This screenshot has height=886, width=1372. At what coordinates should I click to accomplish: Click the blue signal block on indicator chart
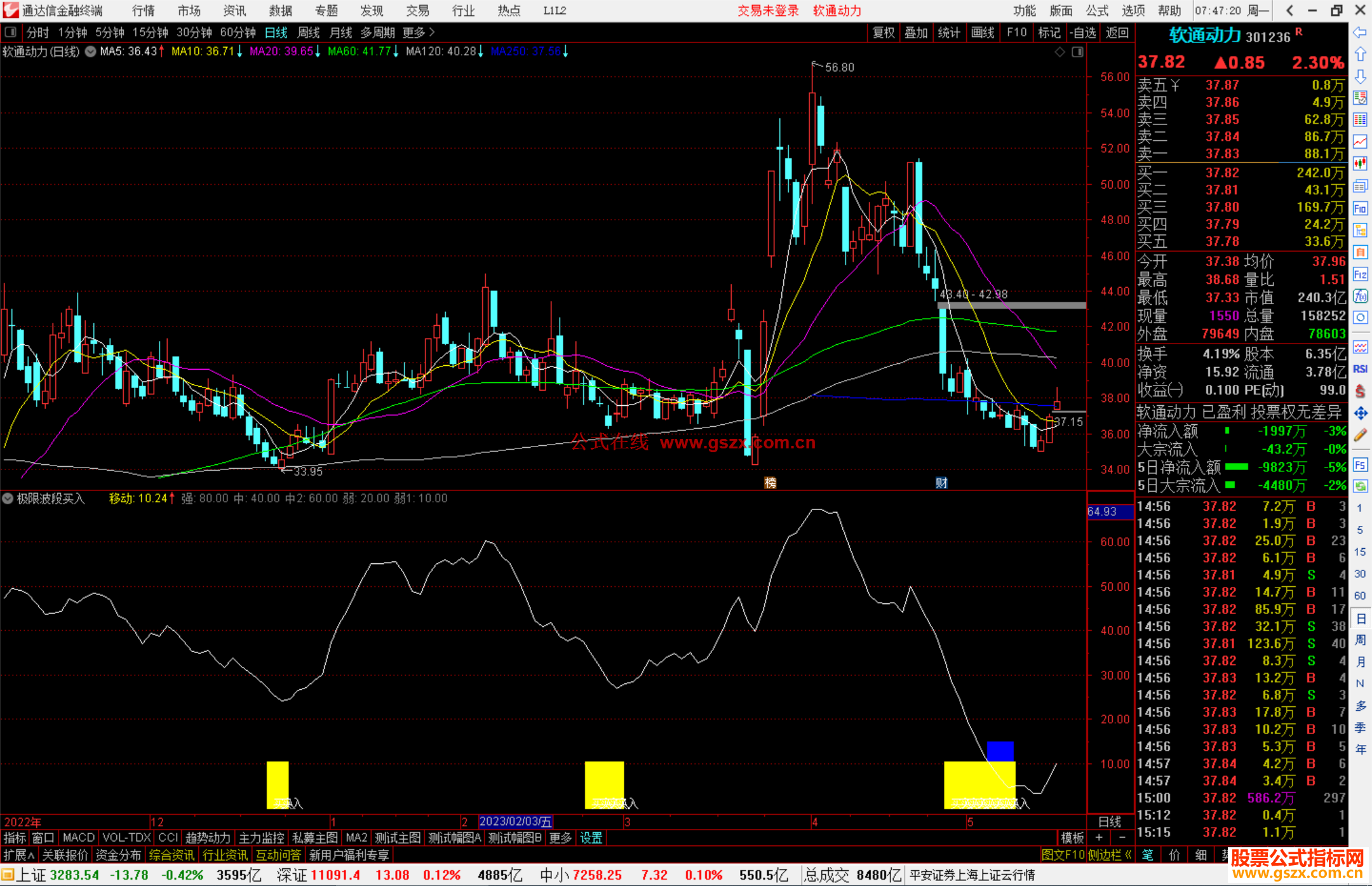click(1000, 751)
